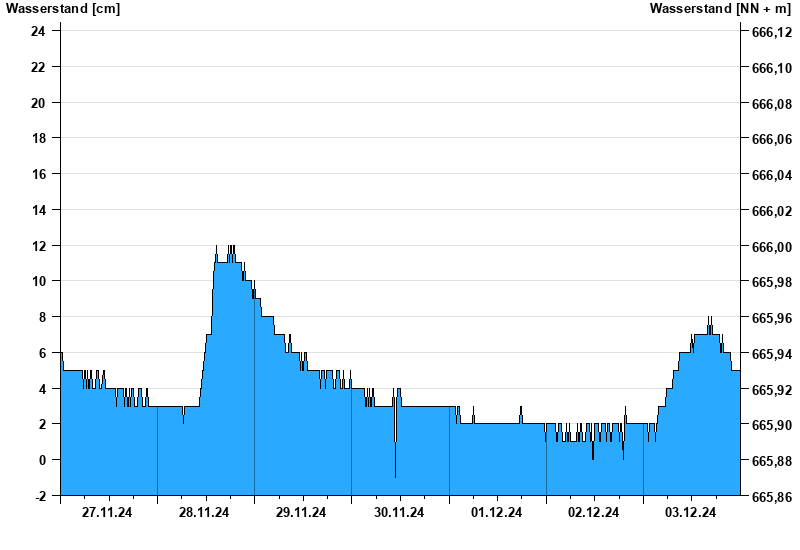Click the Wasserstand [cm] axis title

(x=63, y=9)
